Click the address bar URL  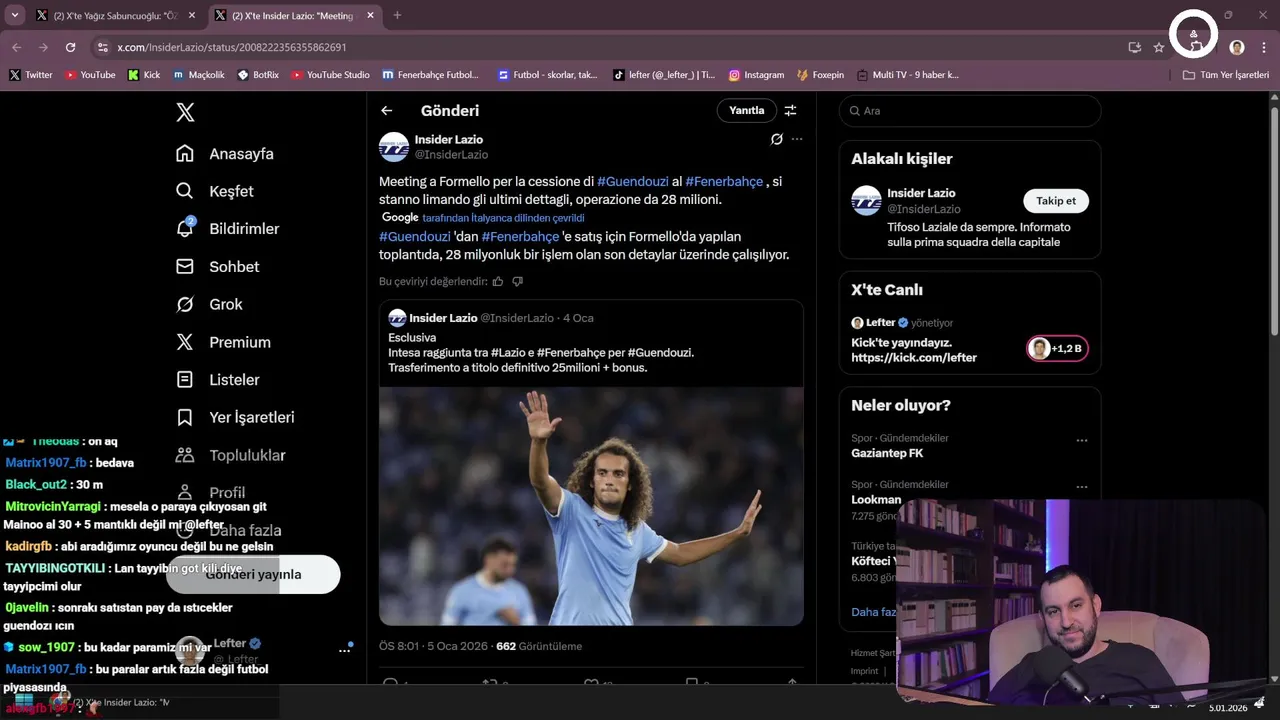pos(232,47)
